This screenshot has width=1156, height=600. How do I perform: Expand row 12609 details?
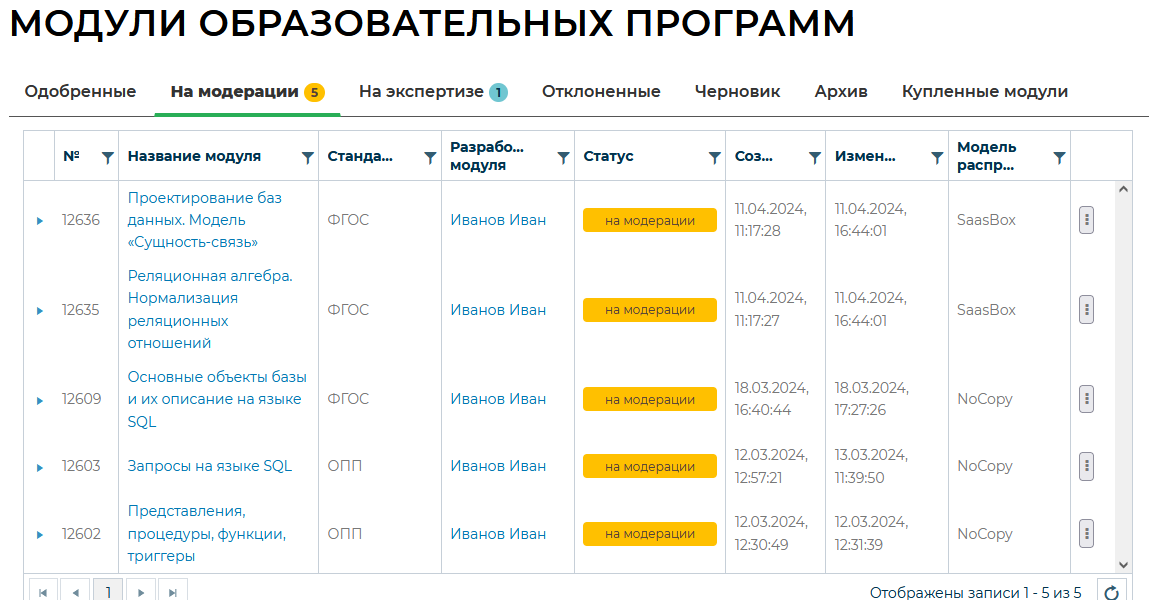tap(40, 400)
